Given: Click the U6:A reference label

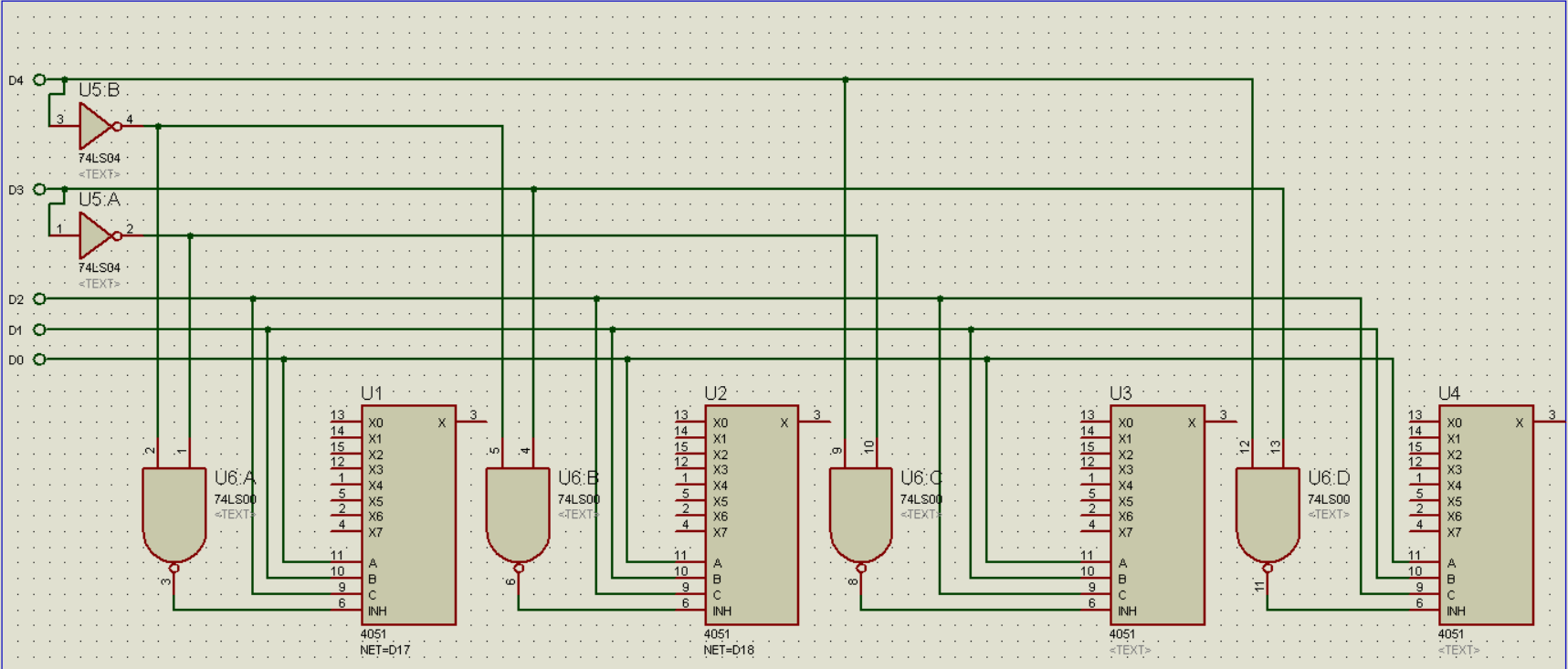Looking at the screenshot, I should pyautogui.click(x=235, y=478).
